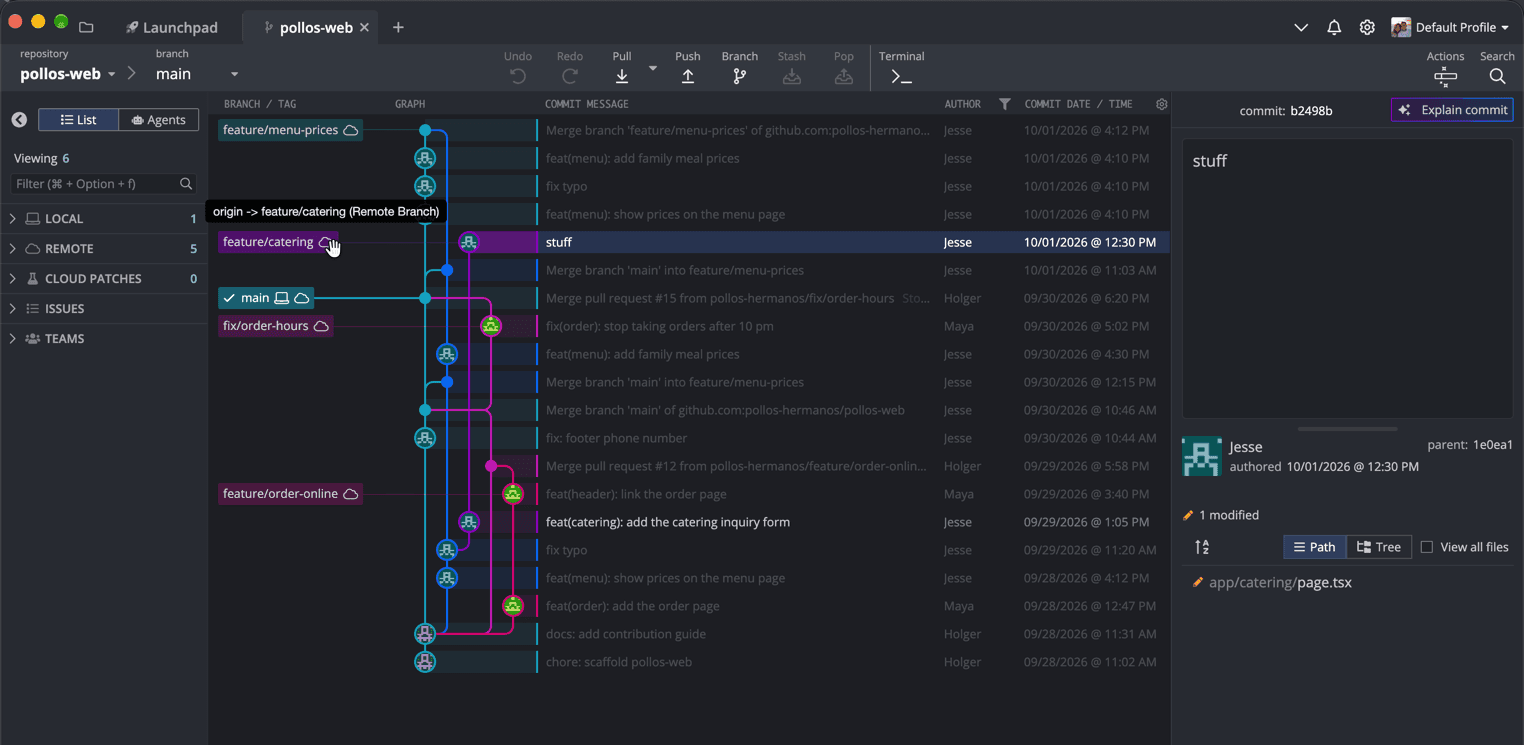The width and height of the screenshot is (1524, 745).
Task: Open the Terminal from the toolbar
Action: tap(901, 76)
